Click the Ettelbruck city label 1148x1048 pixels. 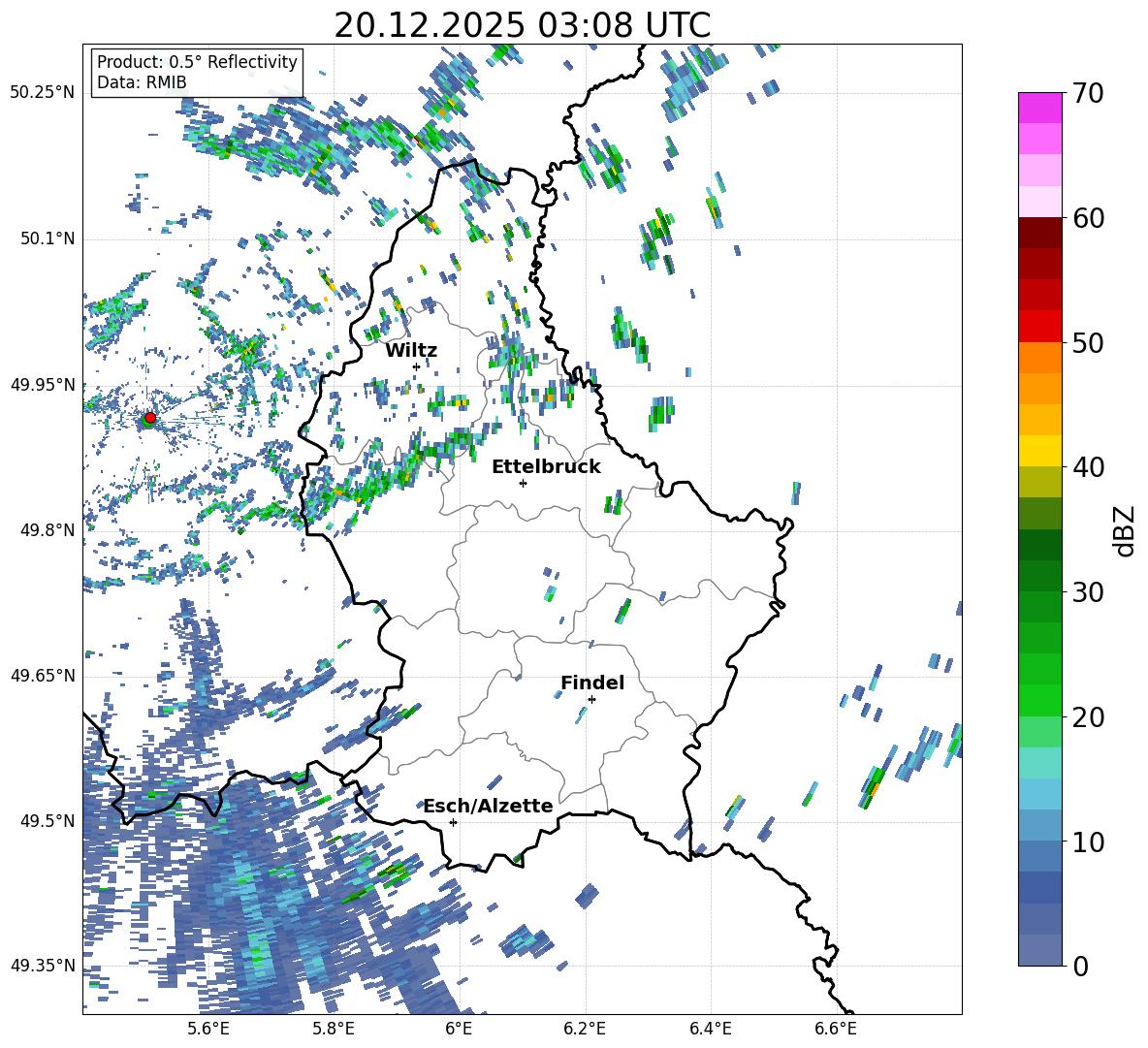point(546,467)
